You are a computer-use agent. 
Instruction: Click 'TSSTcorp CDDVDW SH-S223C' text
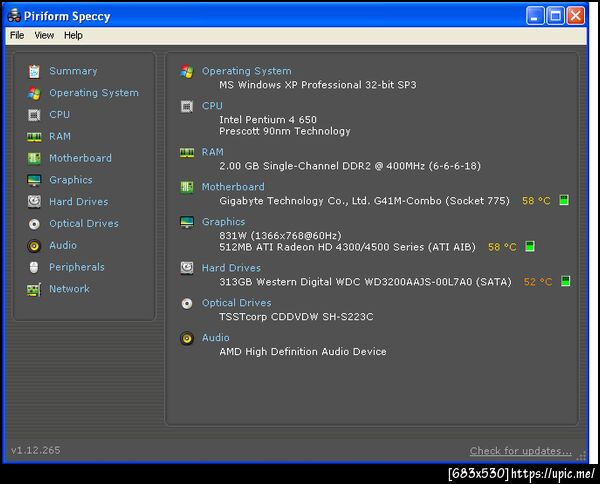(296, 317)
